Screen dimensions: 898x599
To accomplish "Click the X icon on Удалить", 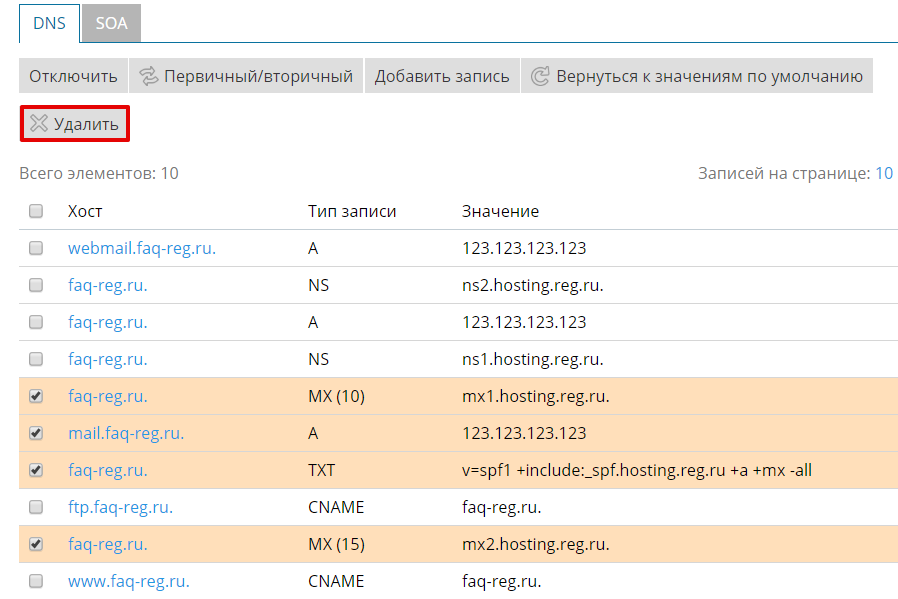I will (39, 124).
